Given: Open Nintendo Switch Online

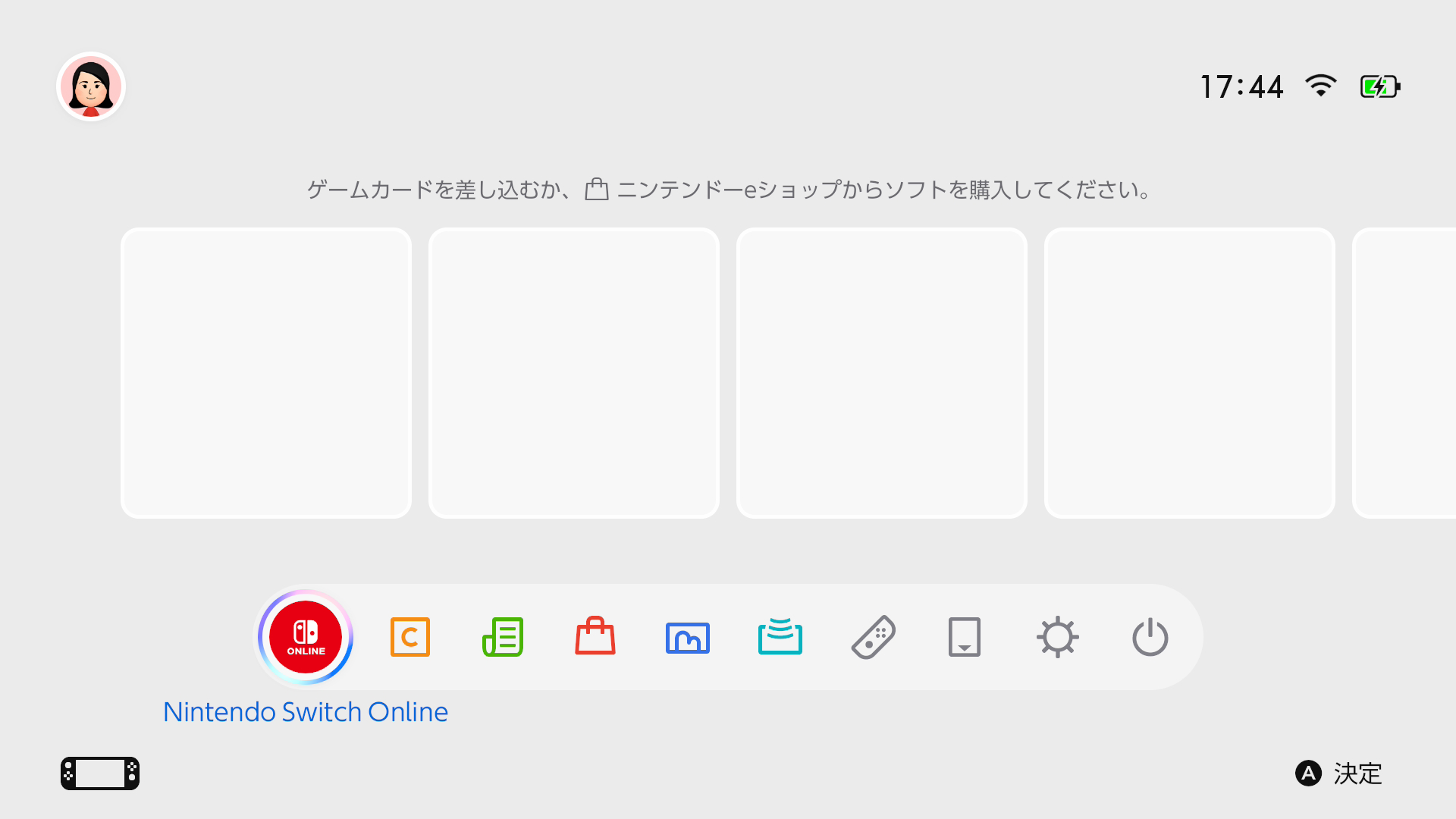Looking at the screenshot, I should click(x=304, y=637).
